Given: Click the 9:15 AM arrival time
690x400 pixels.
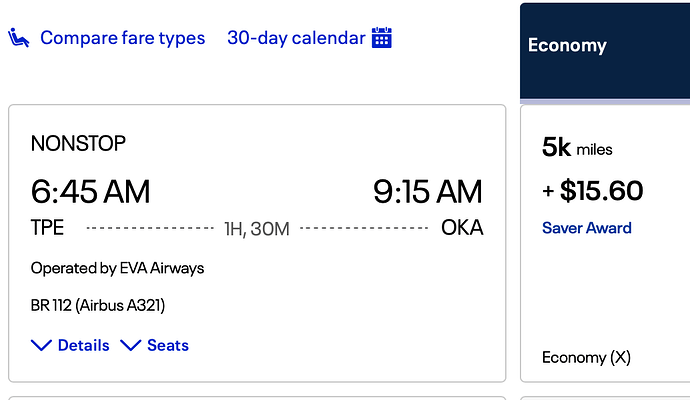Looking at the screenshot, I should click(x=428, y=192).
